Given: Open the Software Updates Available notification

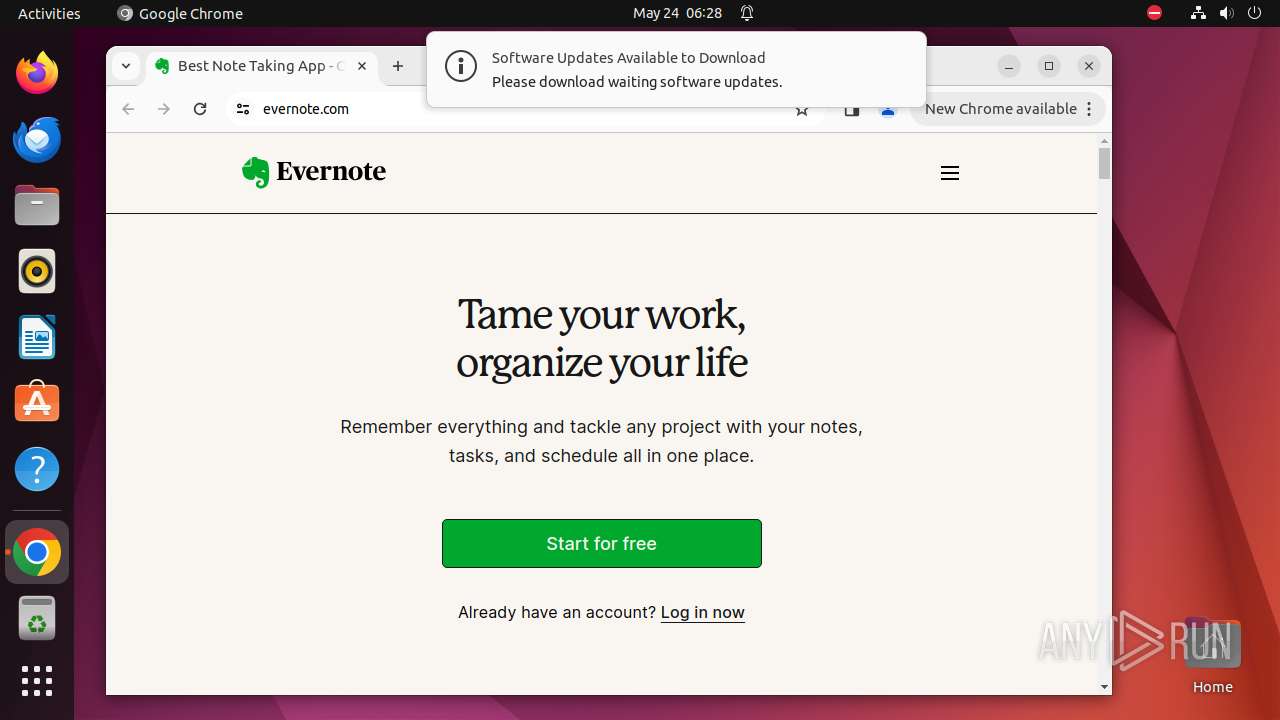Looking at the screenshot, I should [x=676, y=69].
